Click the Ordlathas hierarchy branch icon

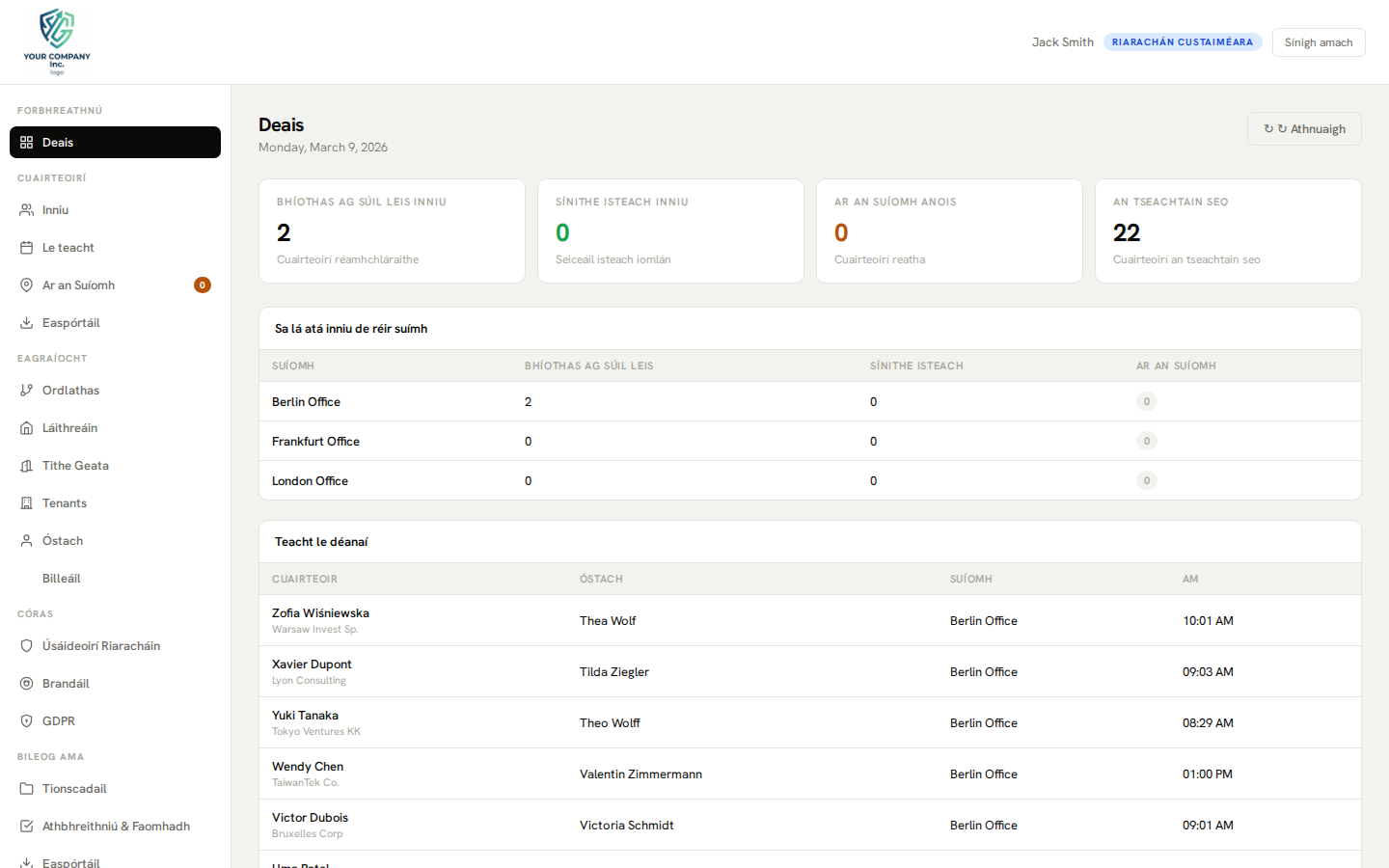[27, 391]
